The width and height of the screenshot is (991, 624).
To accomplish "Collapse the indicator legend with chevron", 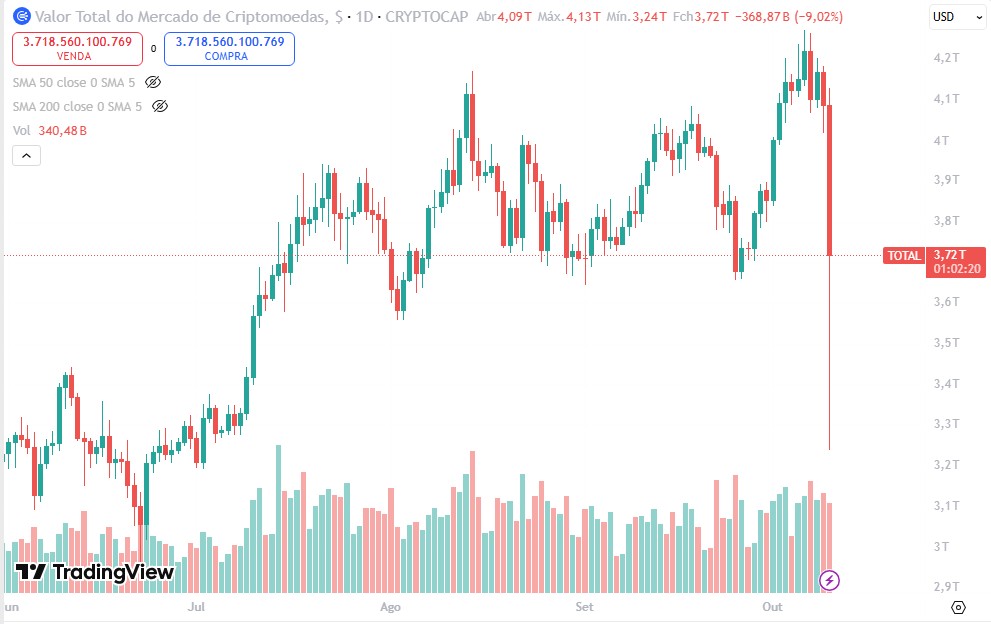I will pos(26,155).
